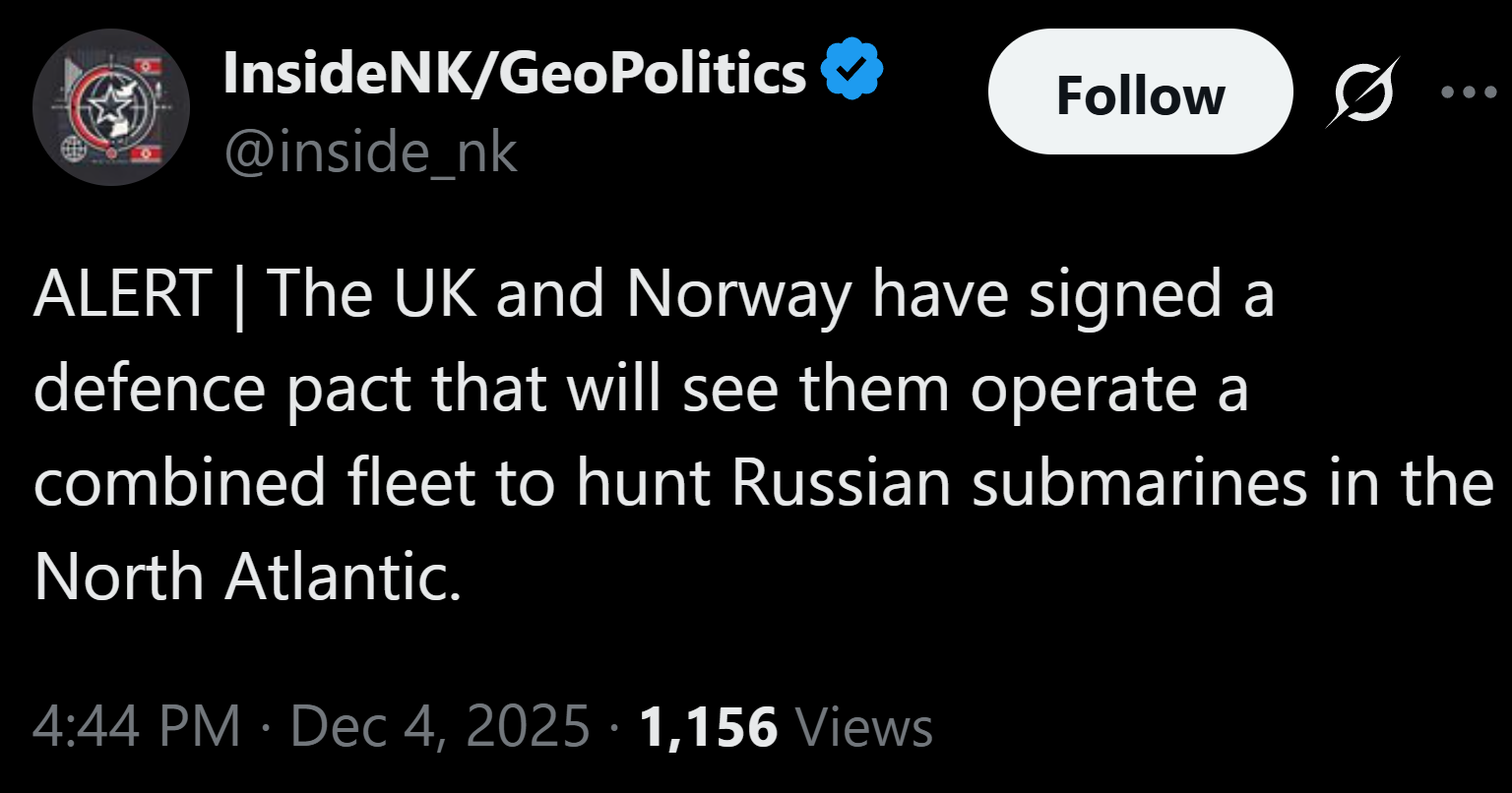Viewport: 1512px width, 793px height.
Task: Click the 'North Atlantic.' text
Action: click(247, 578)
